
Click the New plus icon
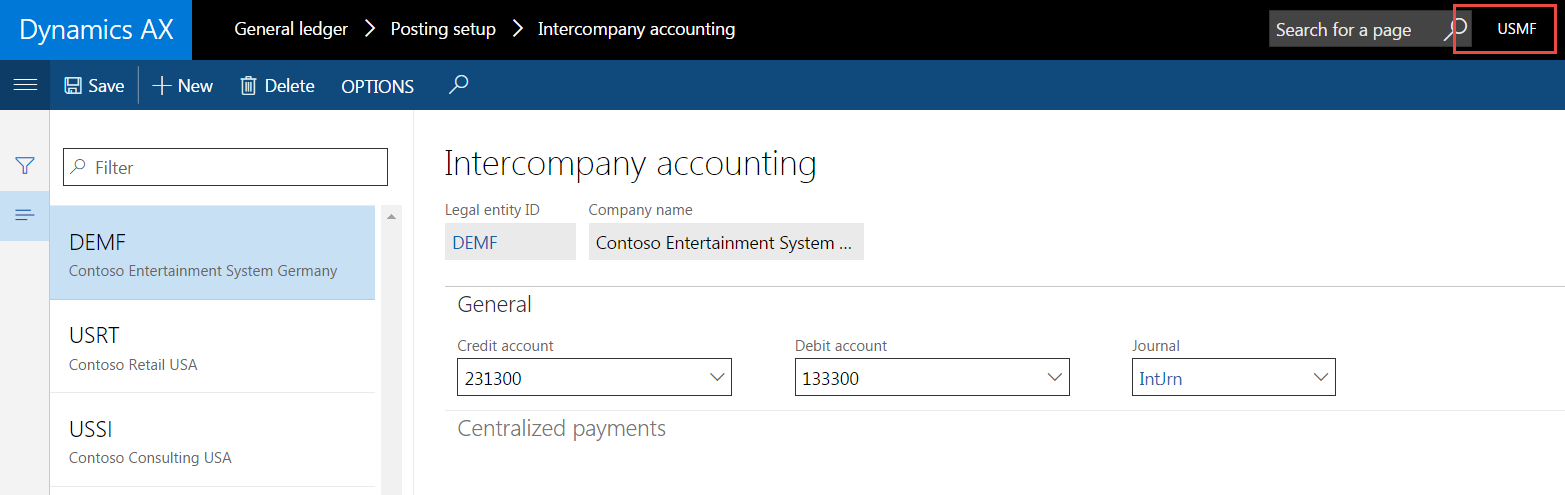click(162, 86)
